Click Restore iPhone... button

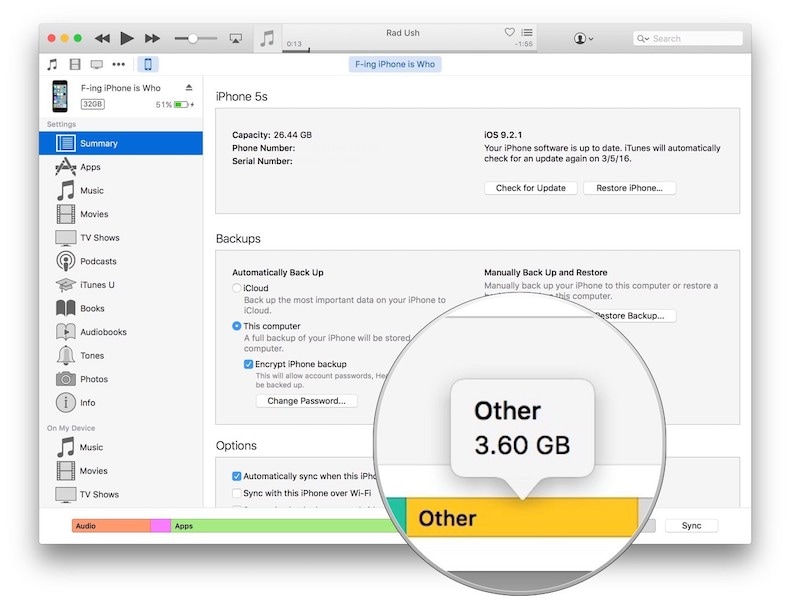click(x=630, y=188)
